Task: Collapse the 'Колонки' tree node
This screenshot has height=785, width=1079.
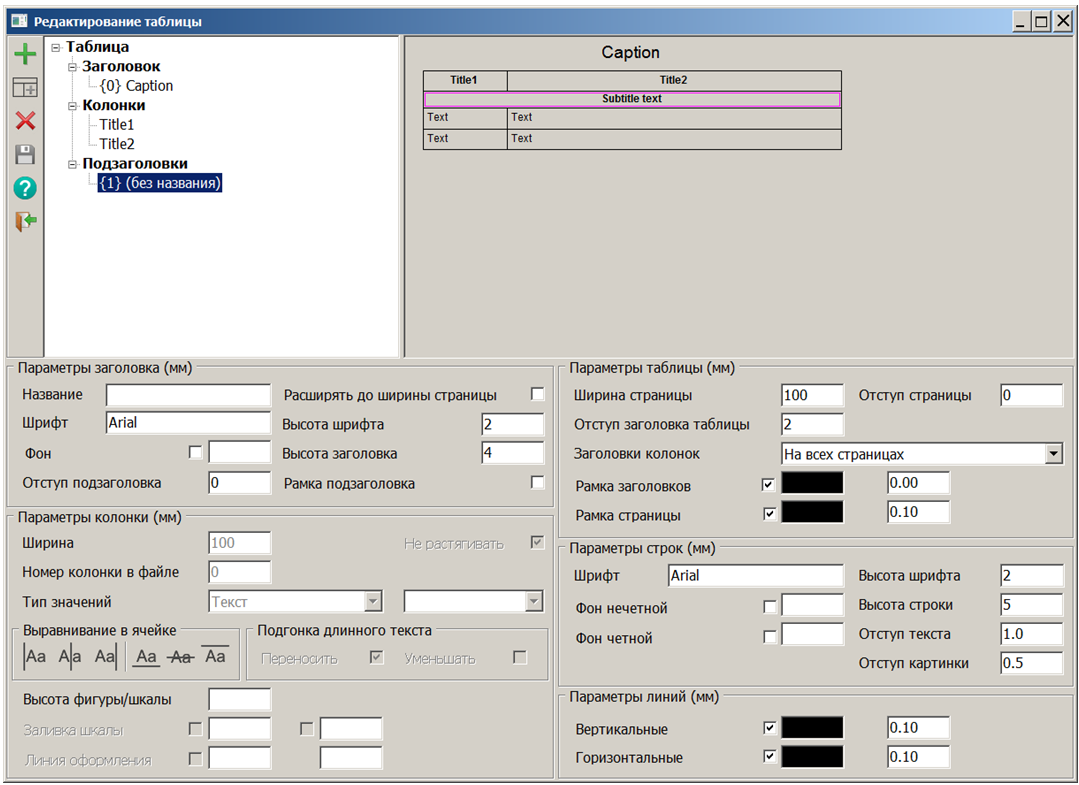Action: 73,105
